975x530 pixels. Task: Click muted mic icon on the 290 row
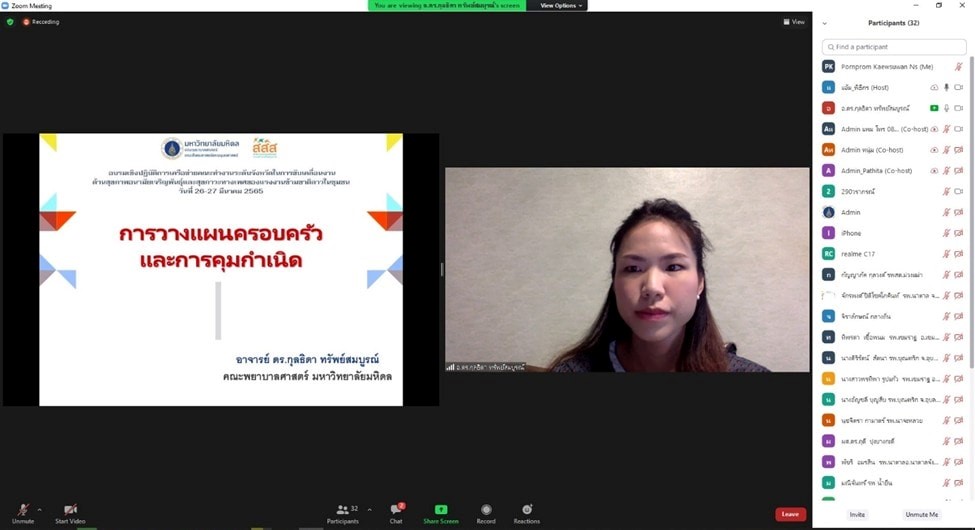point(946,192)
